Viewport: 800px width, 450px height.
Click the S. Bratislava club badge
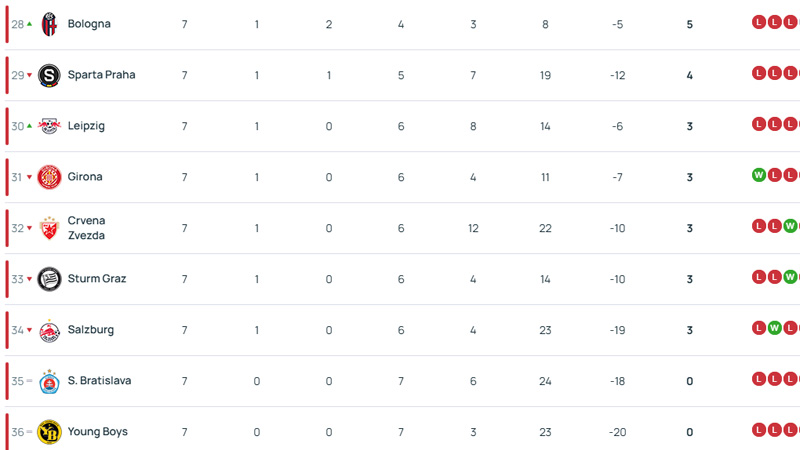coord(49,381)
